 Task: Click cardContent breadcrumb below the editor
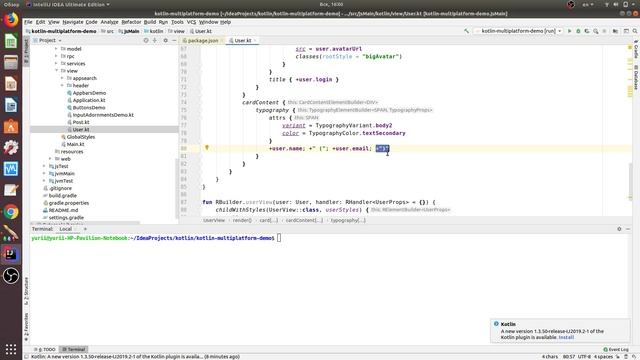point(304,220)
